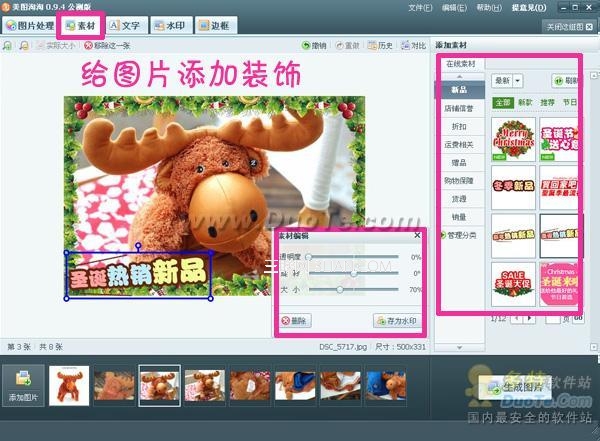Image resolution: width=600 pixels, height=441 pixels.
Task: Open the 图片处理 tab
Action: (x=30, y=26)
